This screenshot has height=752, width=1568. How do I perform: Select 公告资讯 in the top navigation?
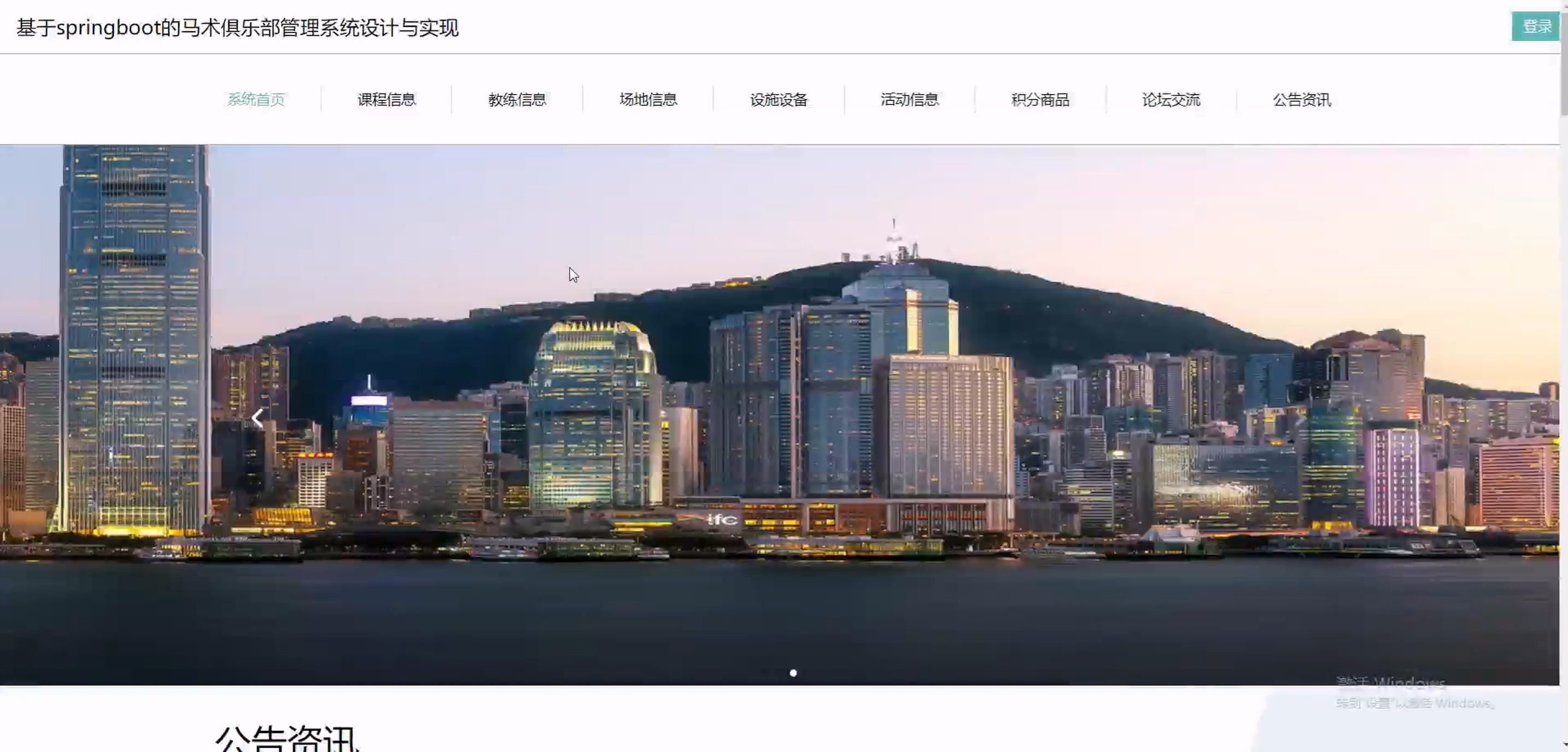click(1302, 100)
